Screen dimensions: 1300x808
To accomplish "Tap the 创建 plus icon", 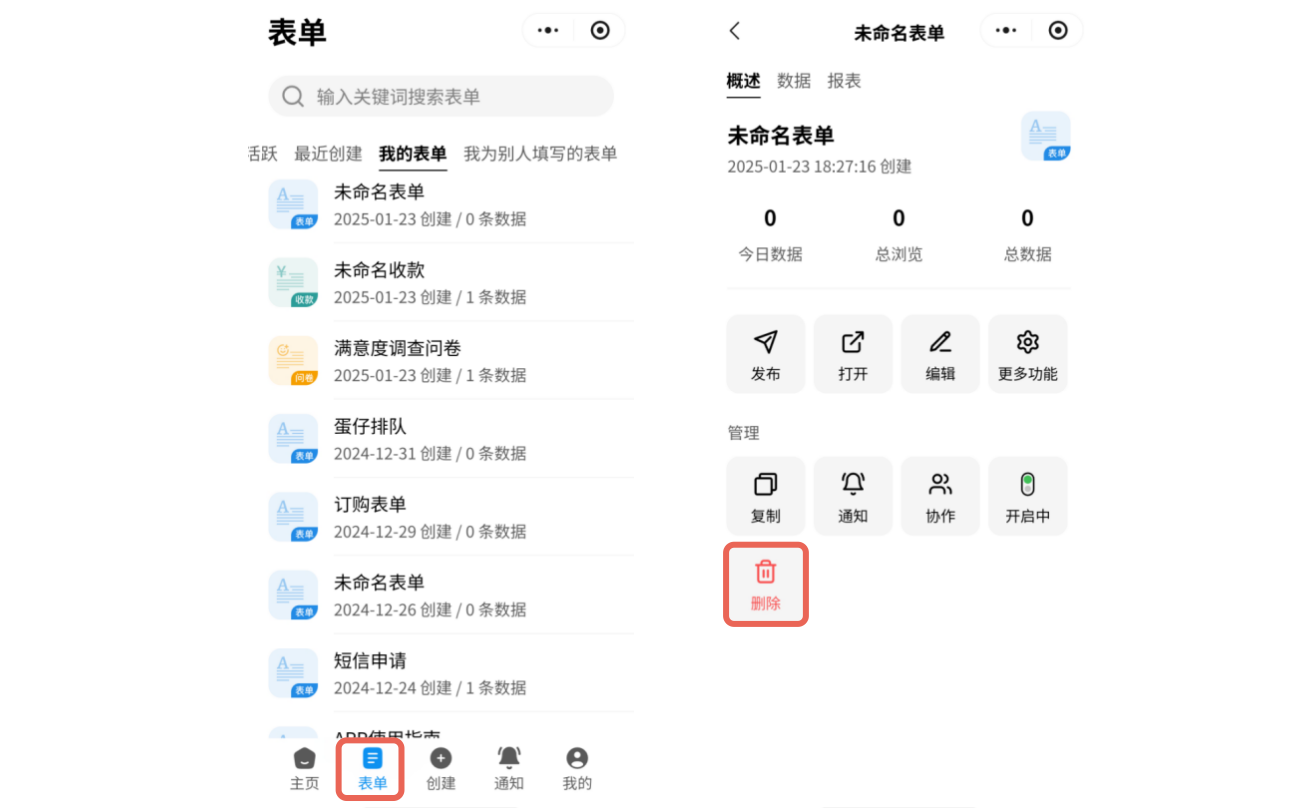I will [440, 758].
